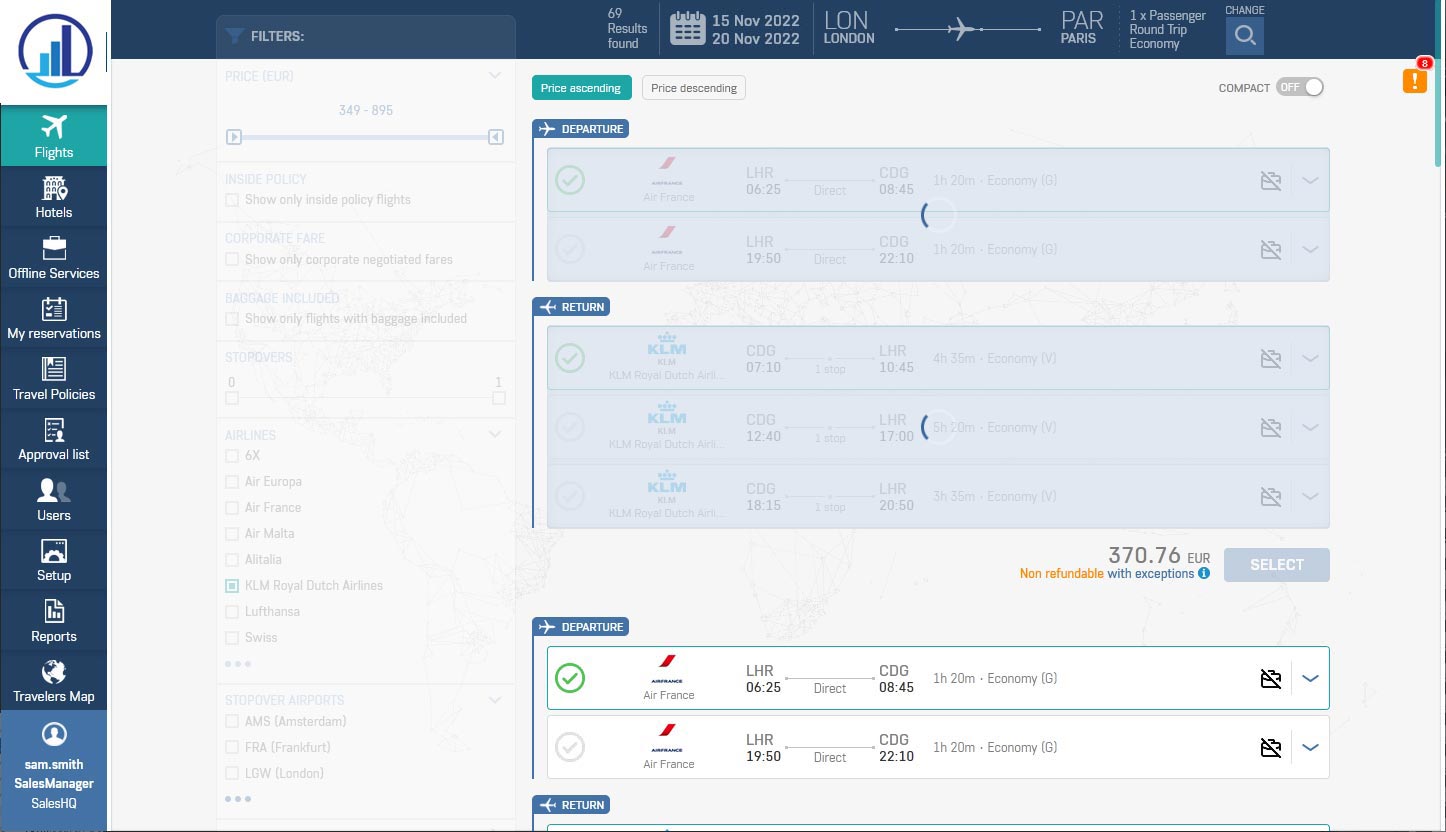The width and height of the screenshot is (1446, 832).
Task: Click the calendar icon beside travel dates
Action: pos(687,28)
